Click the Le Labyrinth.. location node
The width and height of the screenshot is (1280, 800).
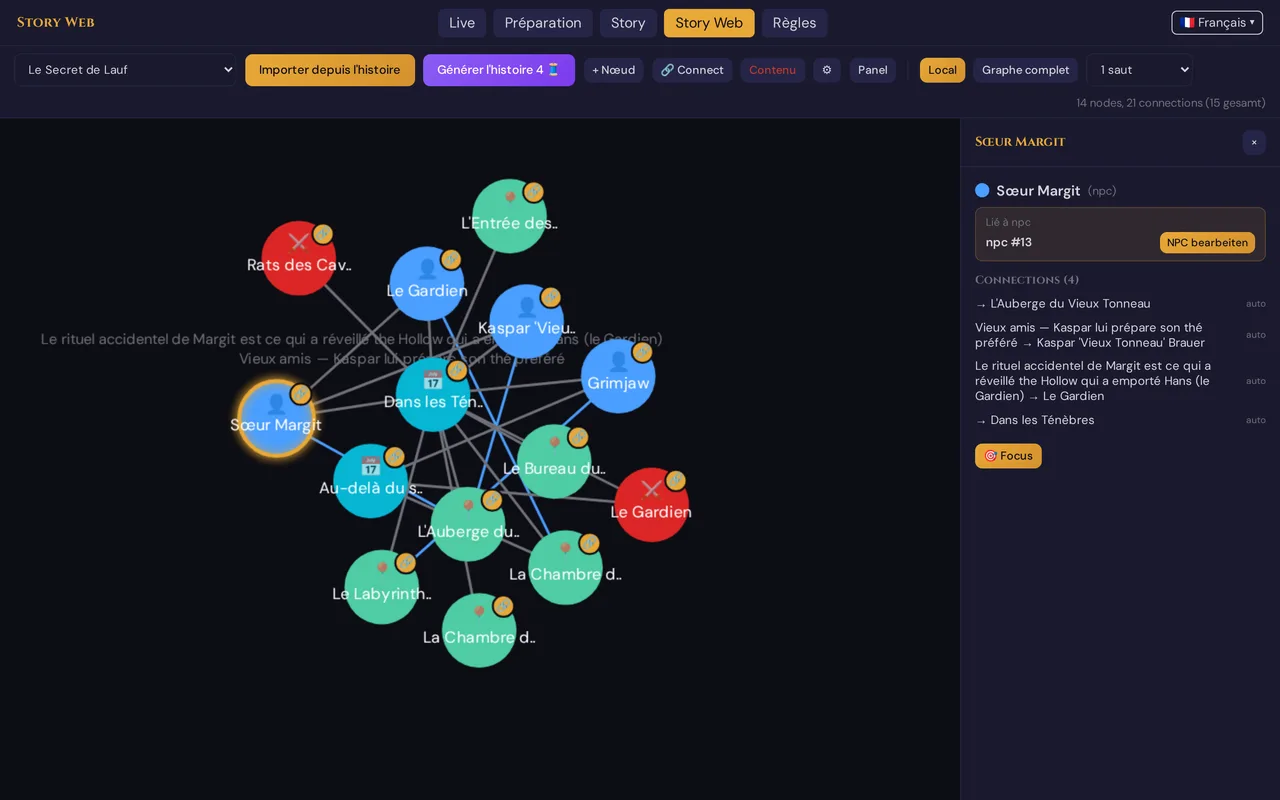pyautogui.click(x=381, y=587)
